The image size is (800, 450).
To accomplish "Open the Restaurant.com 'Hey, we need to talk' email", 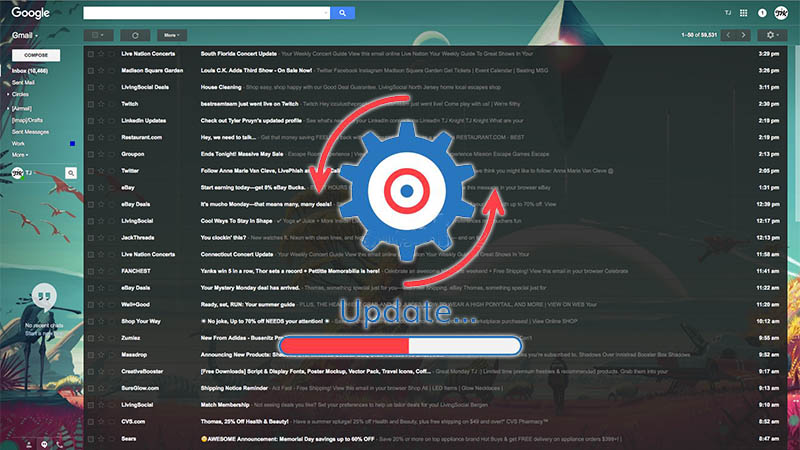I will click(435, 137).
